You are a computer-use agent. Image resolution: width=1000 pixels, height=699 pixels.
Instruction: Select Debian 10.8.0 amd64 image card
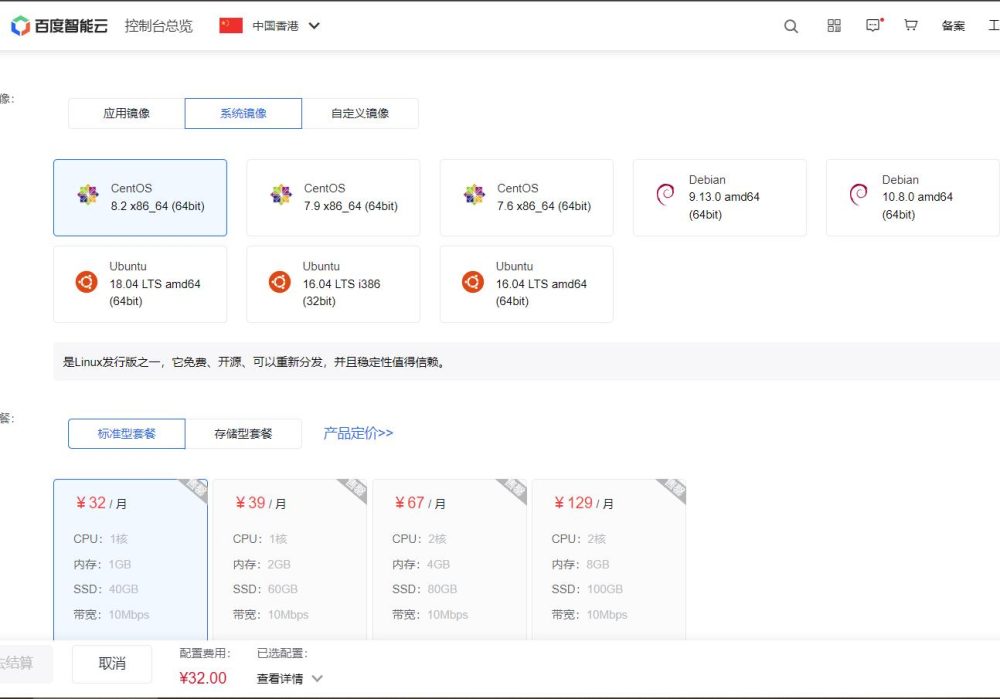click(913, 198)
